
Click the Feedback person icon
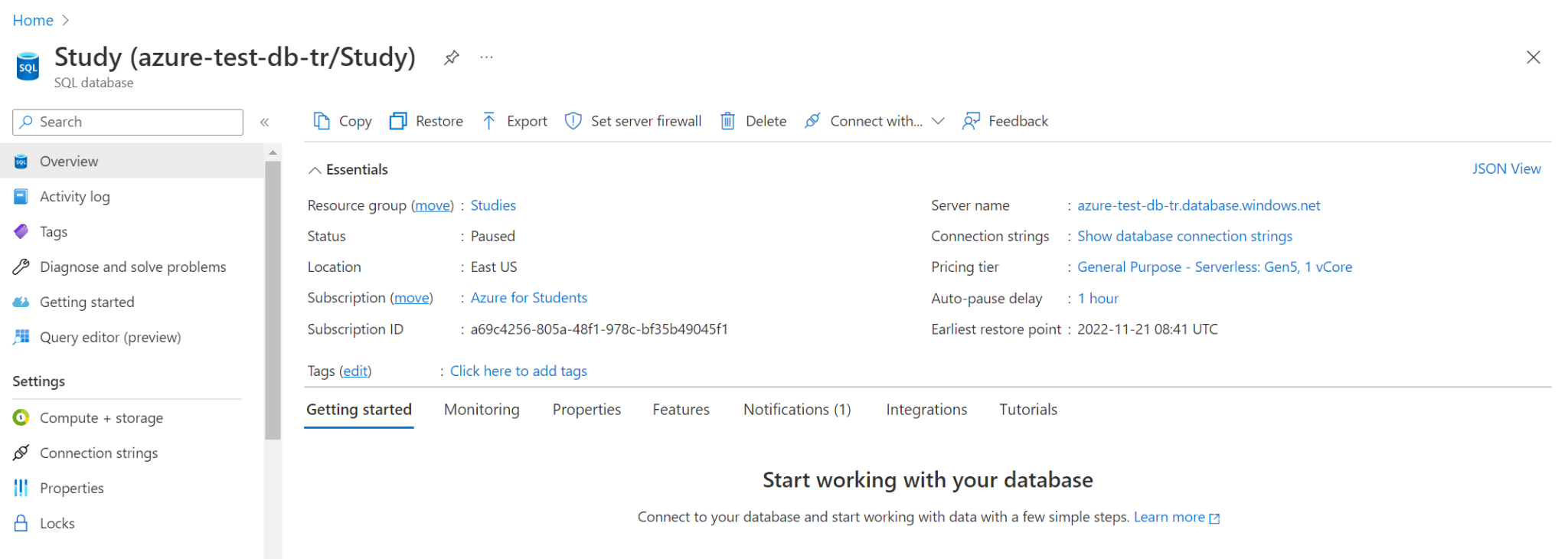(971, 121)
